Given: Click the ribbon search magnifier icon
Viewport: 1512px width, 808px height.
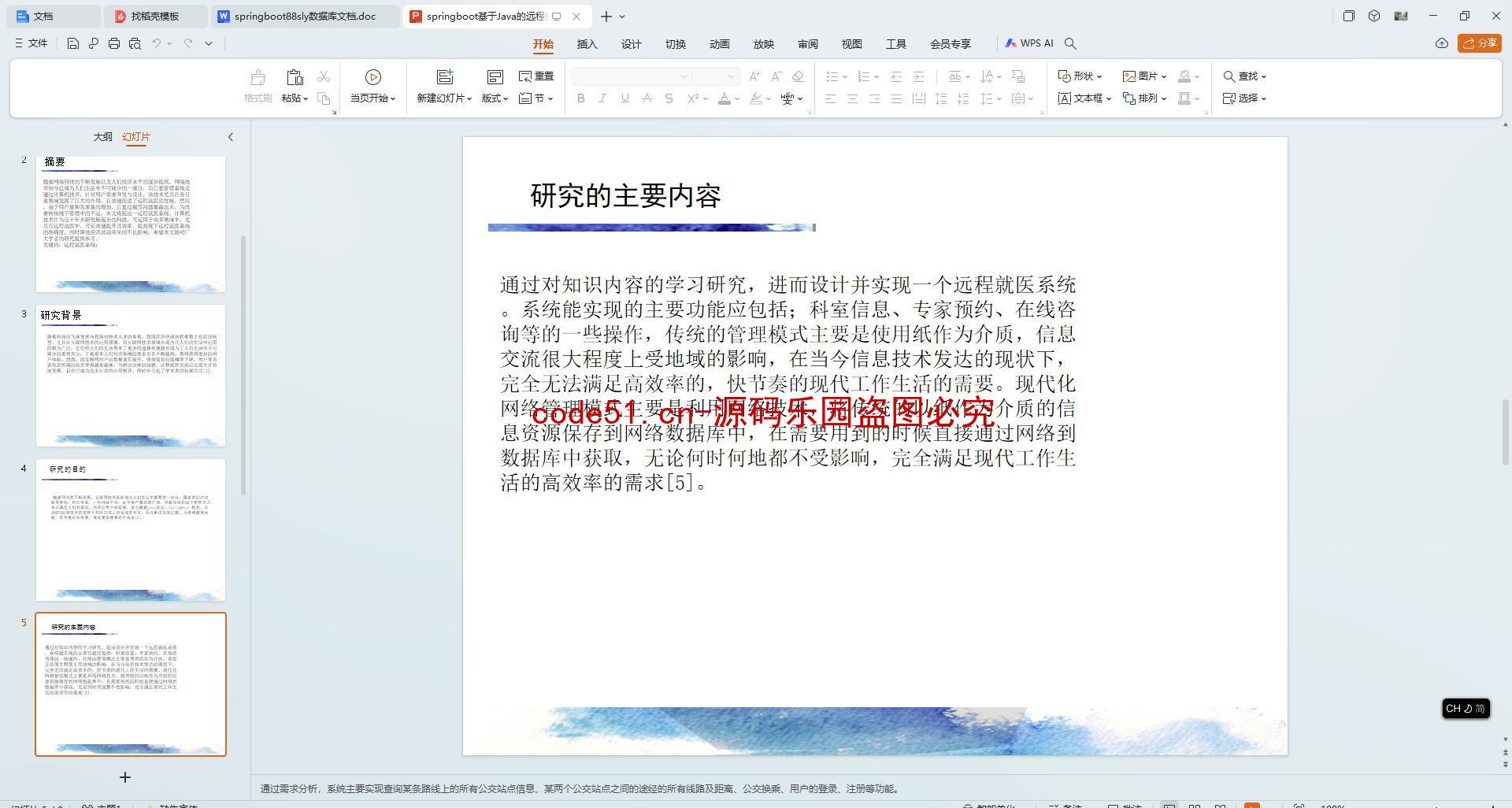Looking at the screenshot, I should pyautogui.click(x=1070, y=43).
